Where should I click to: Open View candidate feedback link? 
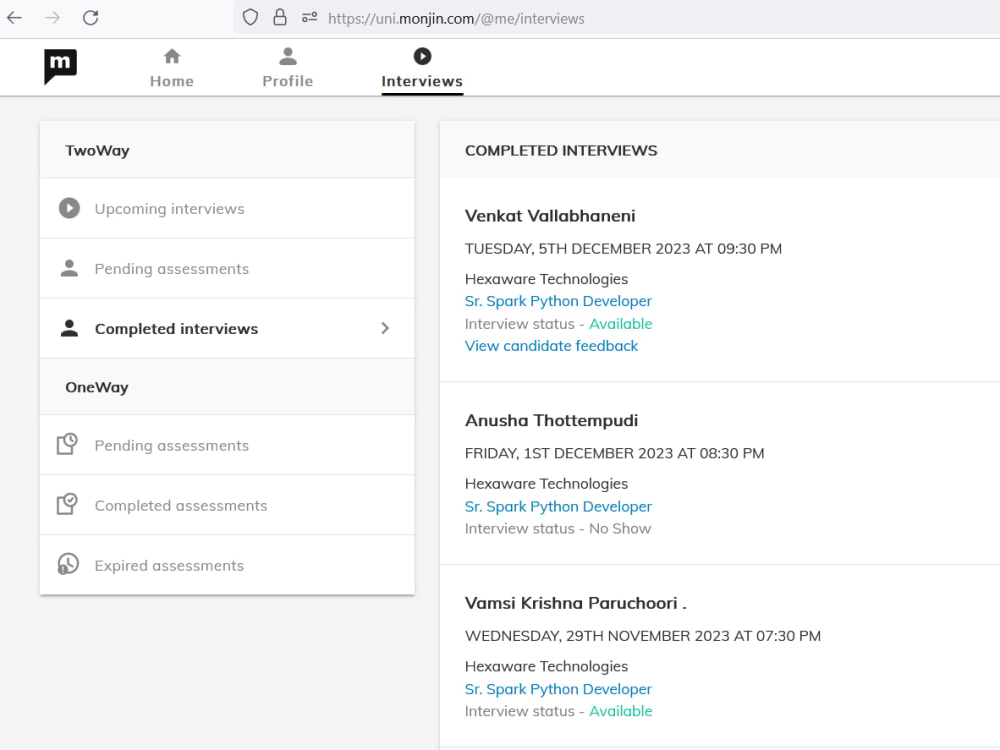pos(551,346)
